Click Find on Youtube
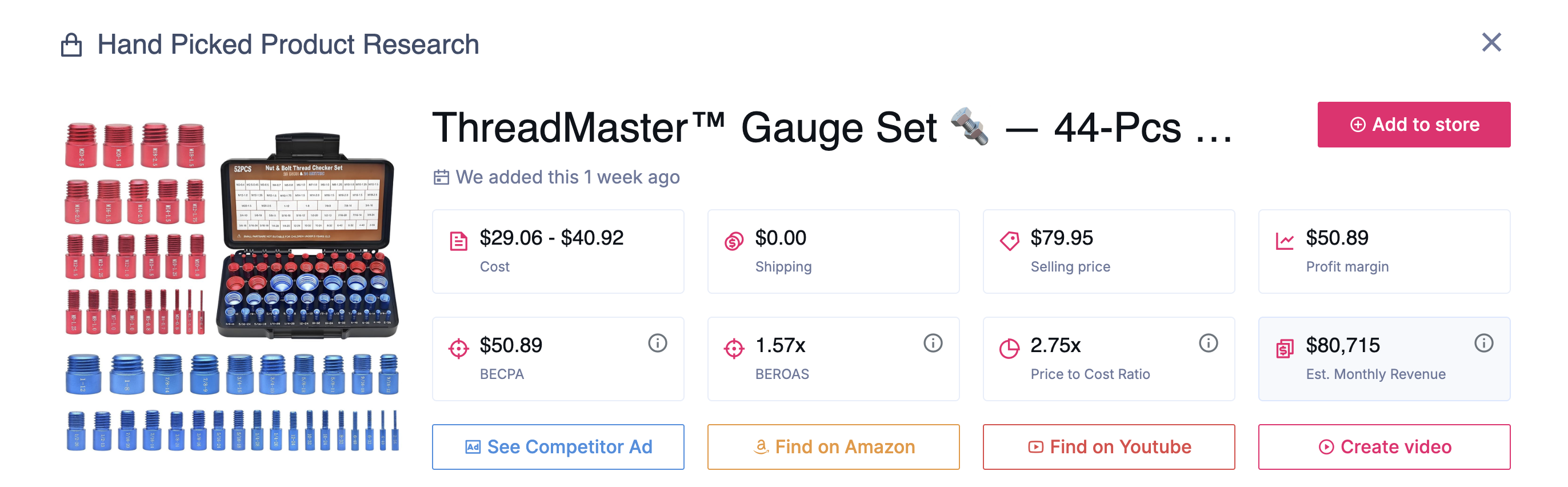 pos(1109,446)
